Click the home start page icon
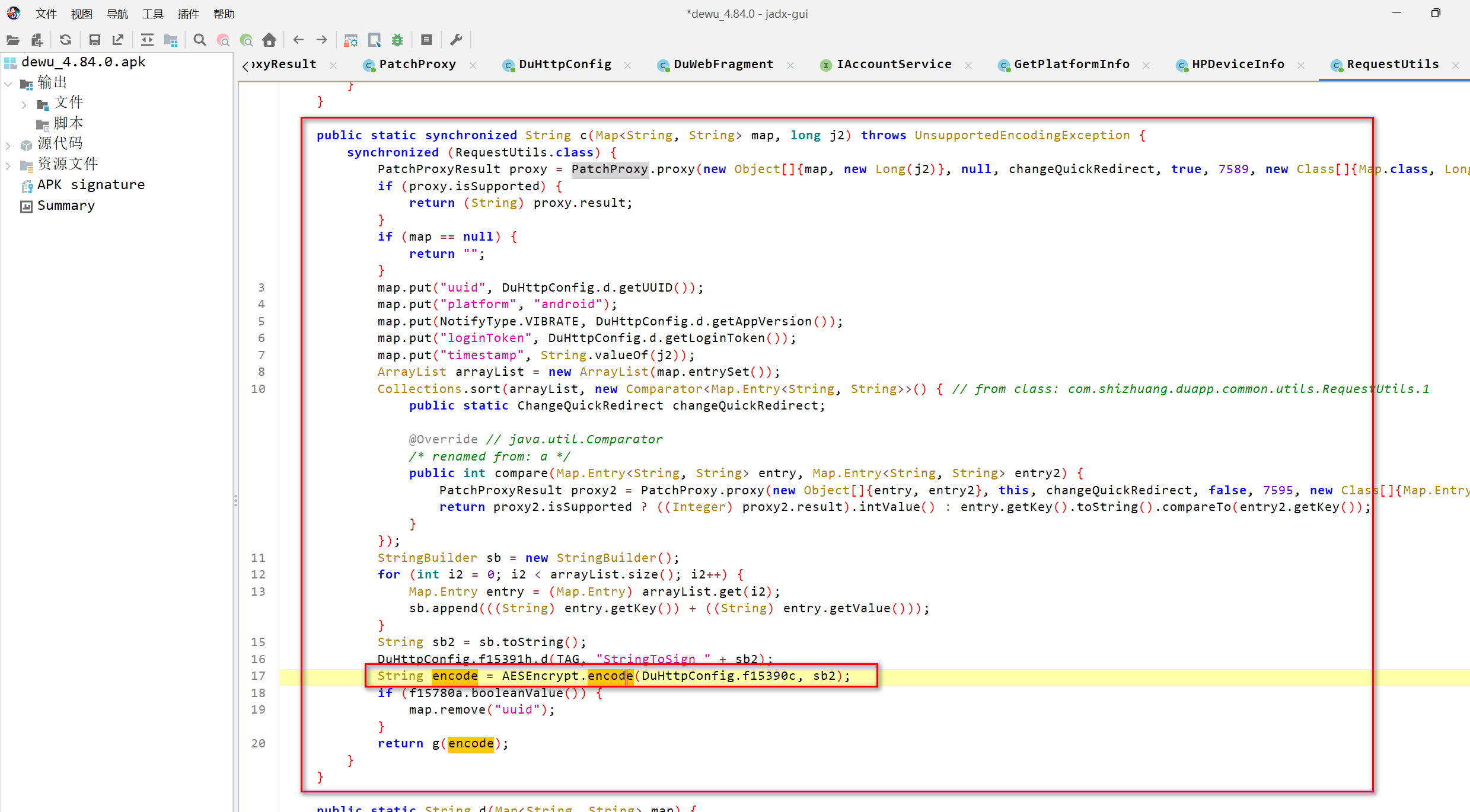This screenshot has height=812, width=1470. pyautogui.click(x=269, y=40)
